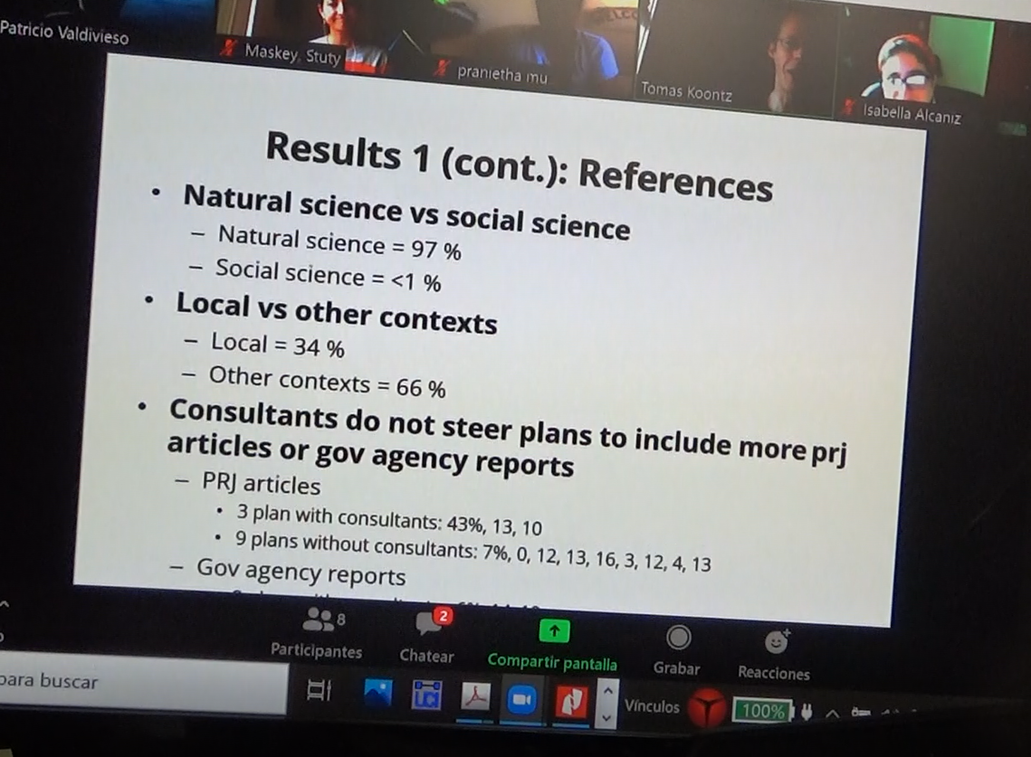Click the line 'Social science = <1 %'
This screenshot has width=1031, height=757.
[x=328, y=275]
